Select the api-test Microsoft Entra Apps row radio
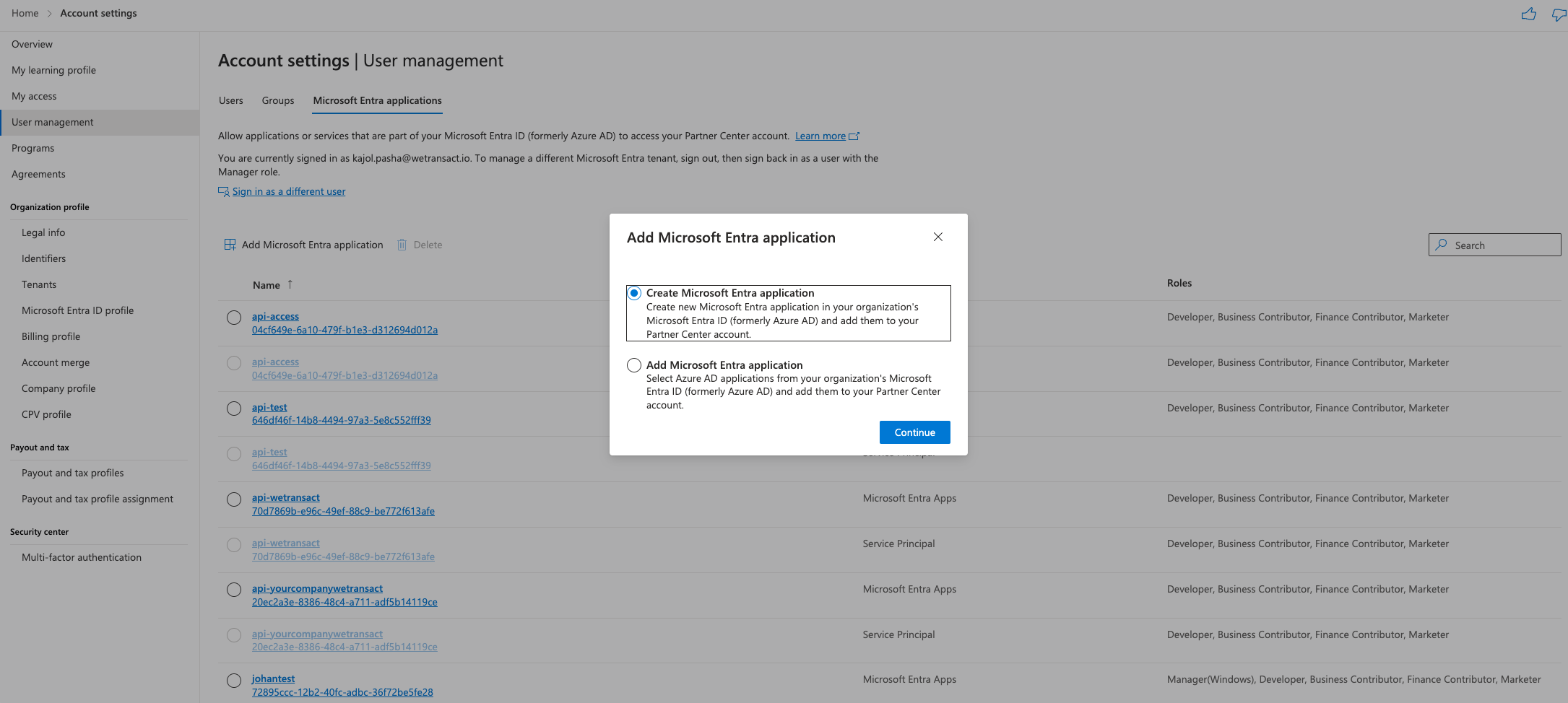 point(234,409)
